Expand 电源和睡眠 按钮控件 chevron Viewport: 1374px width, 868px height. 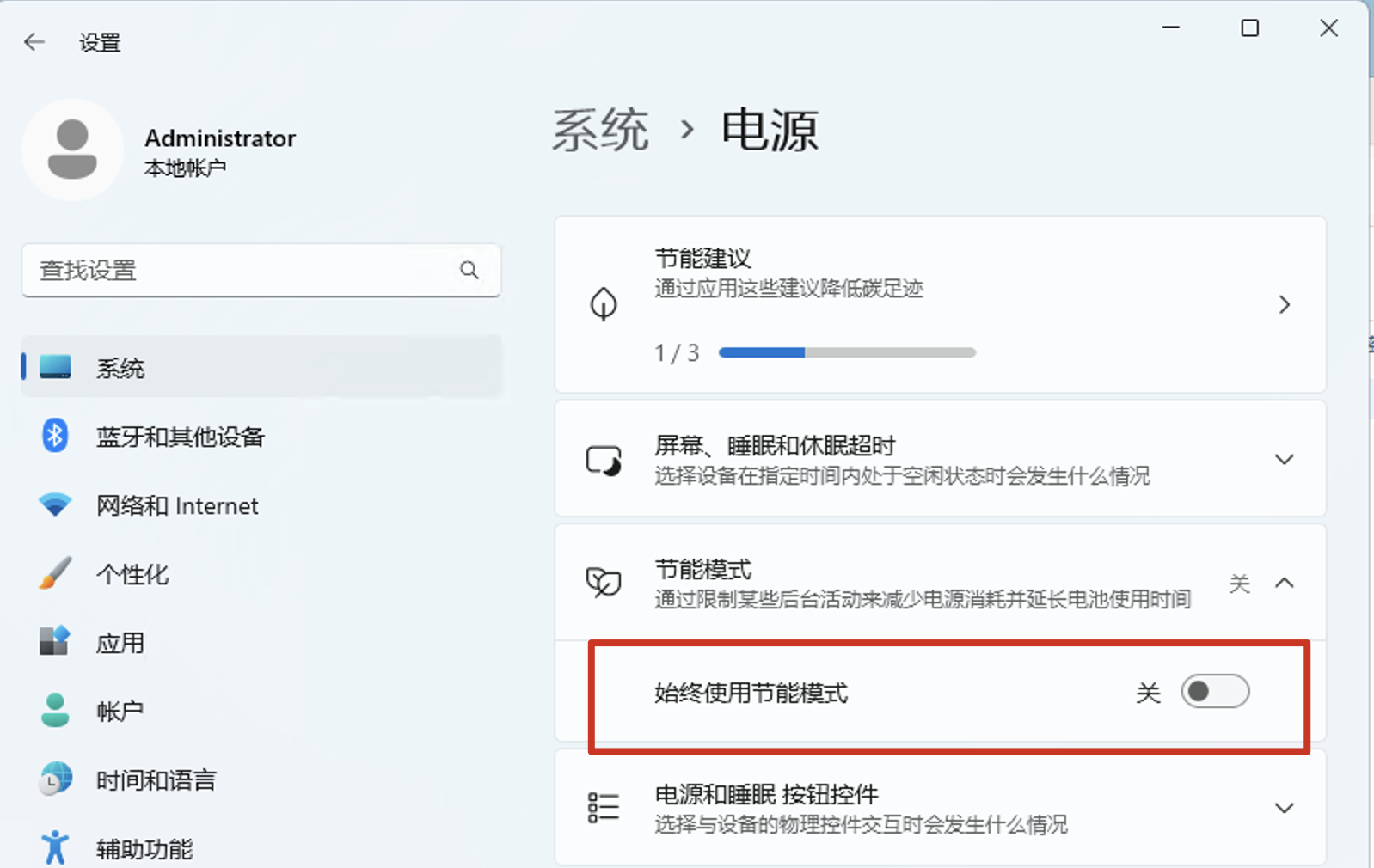(1284, 809)
